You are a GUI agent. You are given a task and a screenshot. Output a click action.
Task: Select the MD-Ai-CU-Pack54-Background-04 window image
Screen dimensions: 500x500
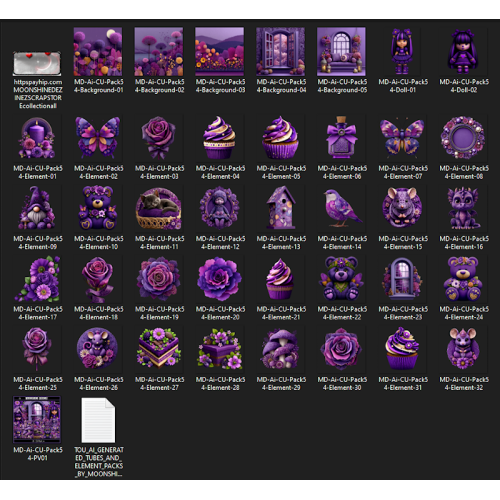pos(280,52)
